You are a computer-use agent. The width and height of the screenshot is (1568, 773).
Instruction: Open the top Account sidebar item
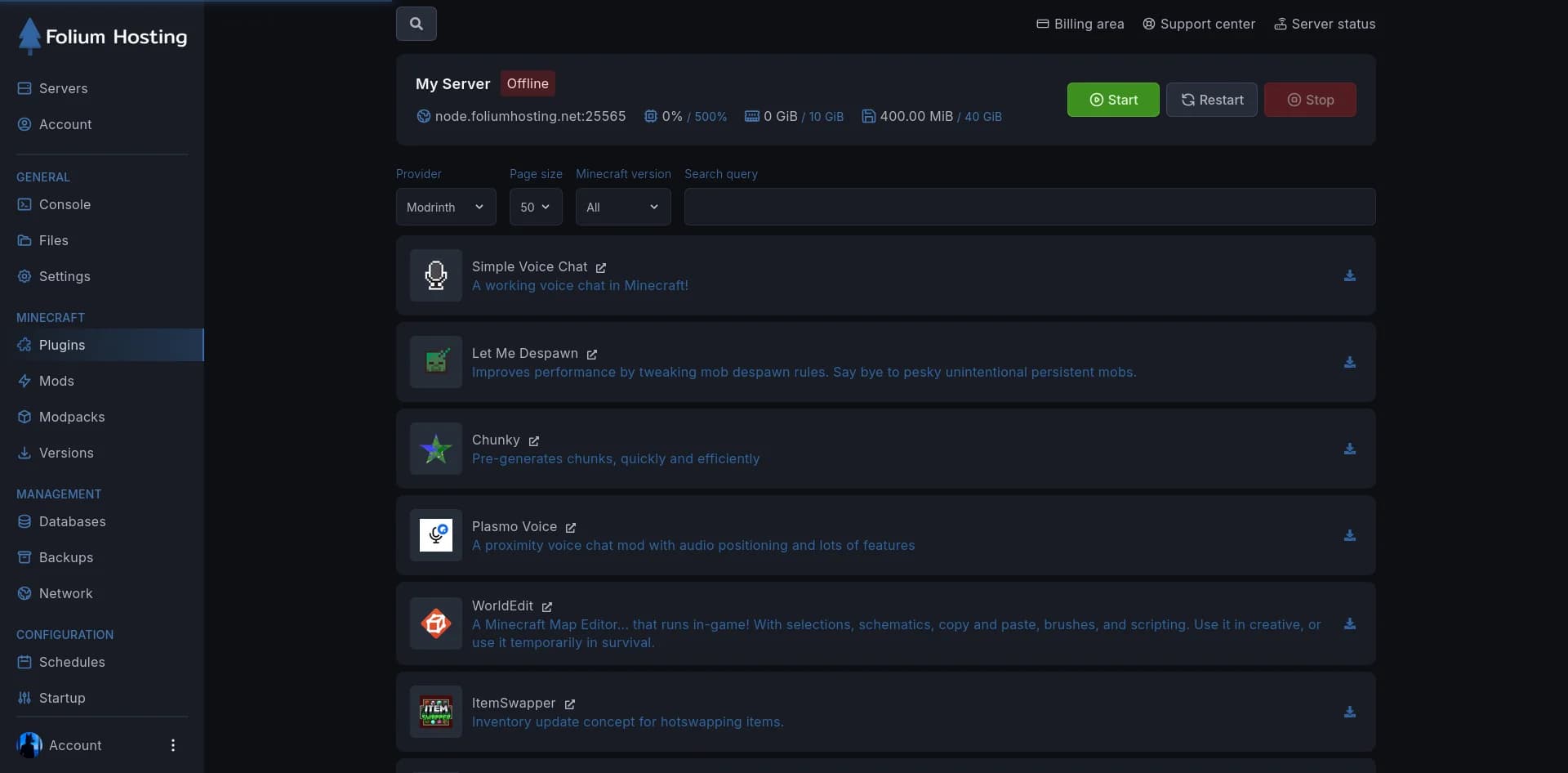pyautogui.click(x=102, y=124)
